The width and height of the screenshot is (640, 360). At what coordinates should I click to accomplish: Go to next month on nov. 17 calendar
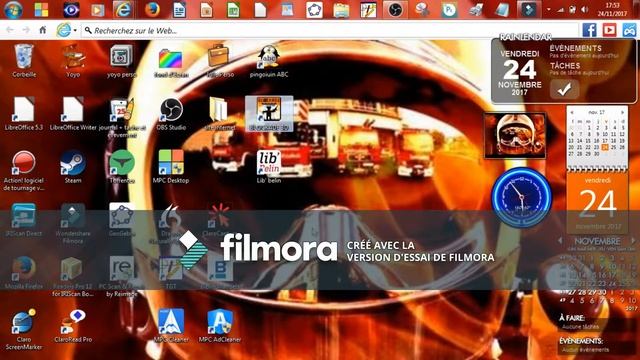[x=622, y=112]
